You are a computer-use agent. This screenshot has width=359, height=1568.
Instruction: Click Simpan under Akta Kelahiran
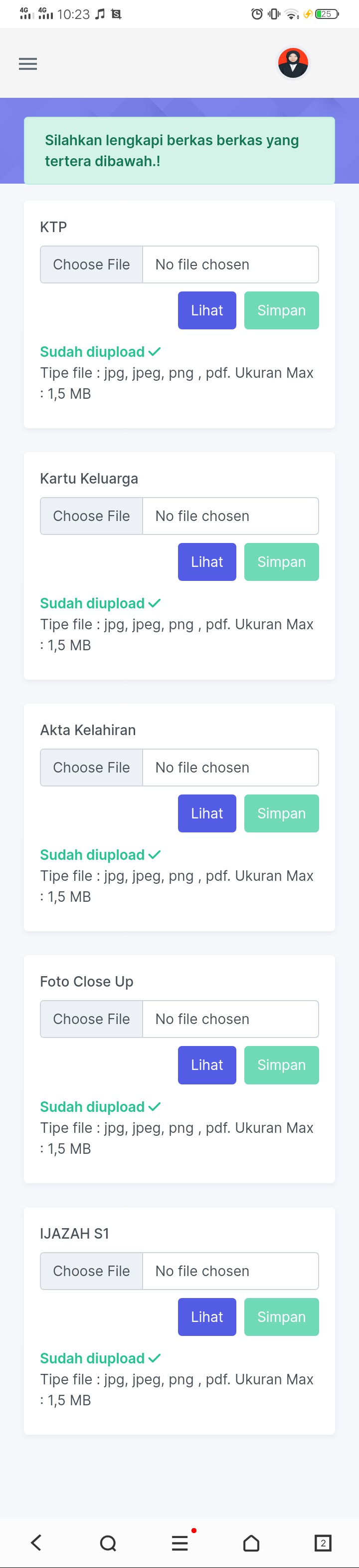pos(281,813)
